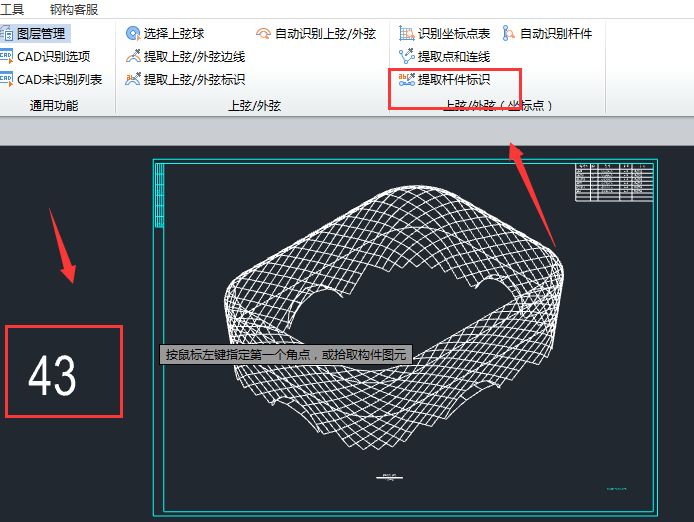Click the CAD未识别列表 icon
Screen dimensions: 694x522
point(7,79)
